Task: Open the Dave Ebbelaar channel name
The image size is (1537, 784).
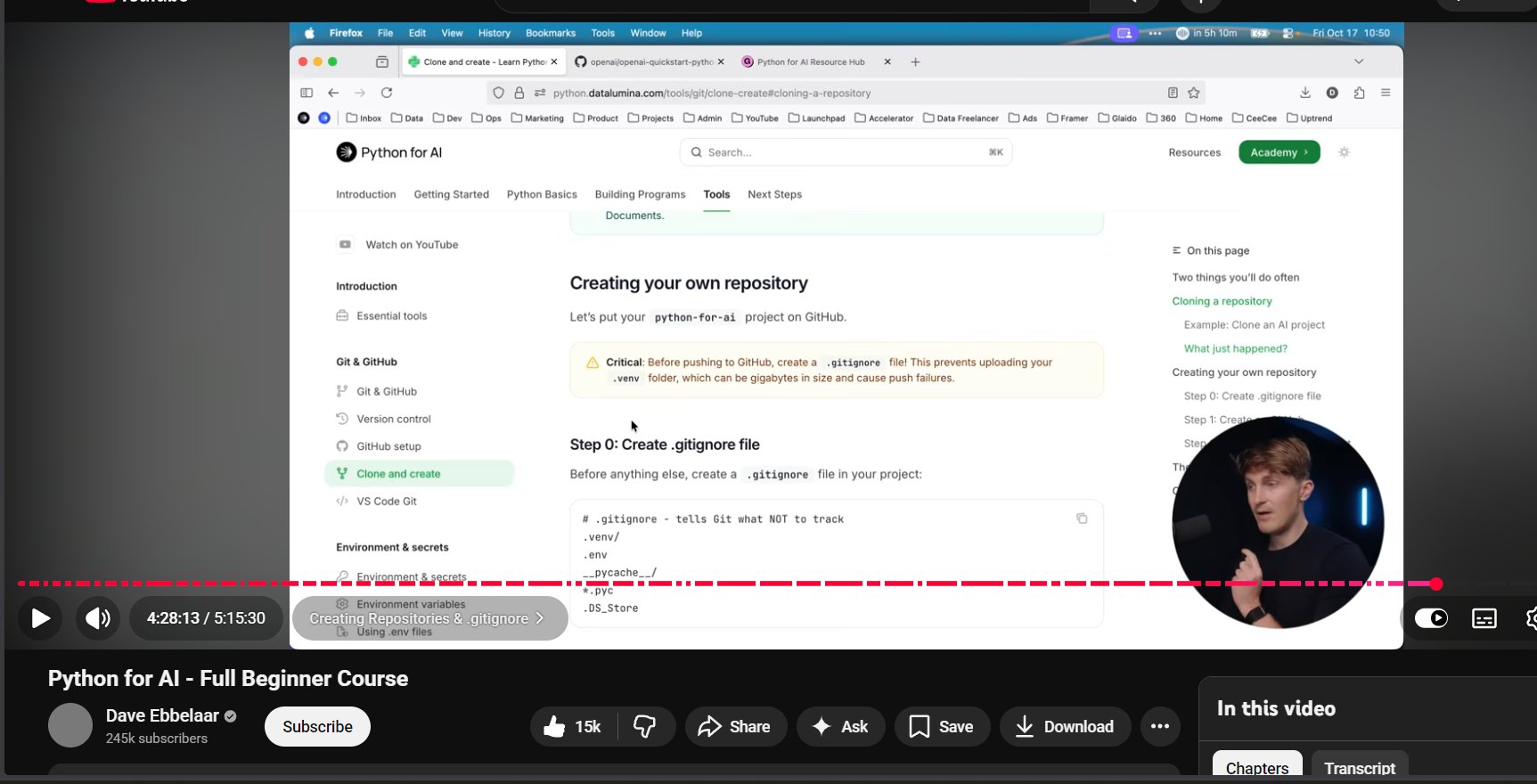Action: click(162, 715)
